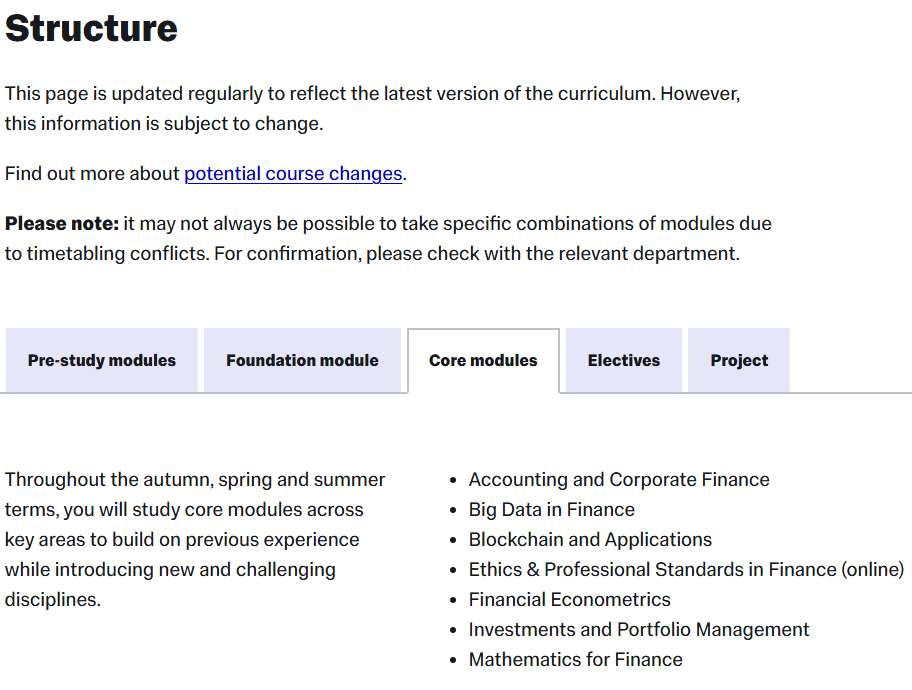Select the Core modules tab
The image size is (912, 690).
(483, 361)
